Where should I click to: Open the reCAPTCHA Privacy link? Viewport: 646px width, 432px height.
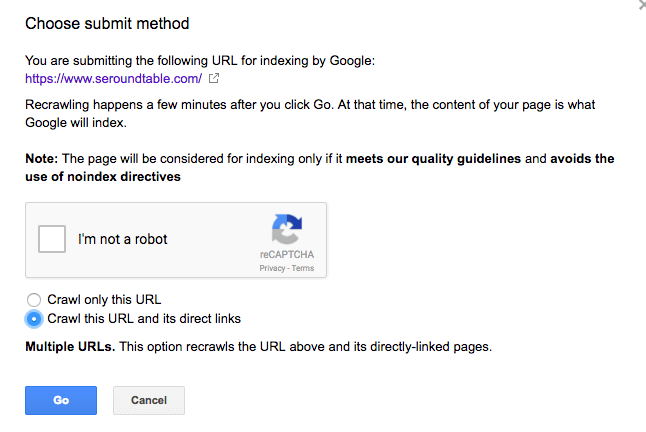click(272, 269)
